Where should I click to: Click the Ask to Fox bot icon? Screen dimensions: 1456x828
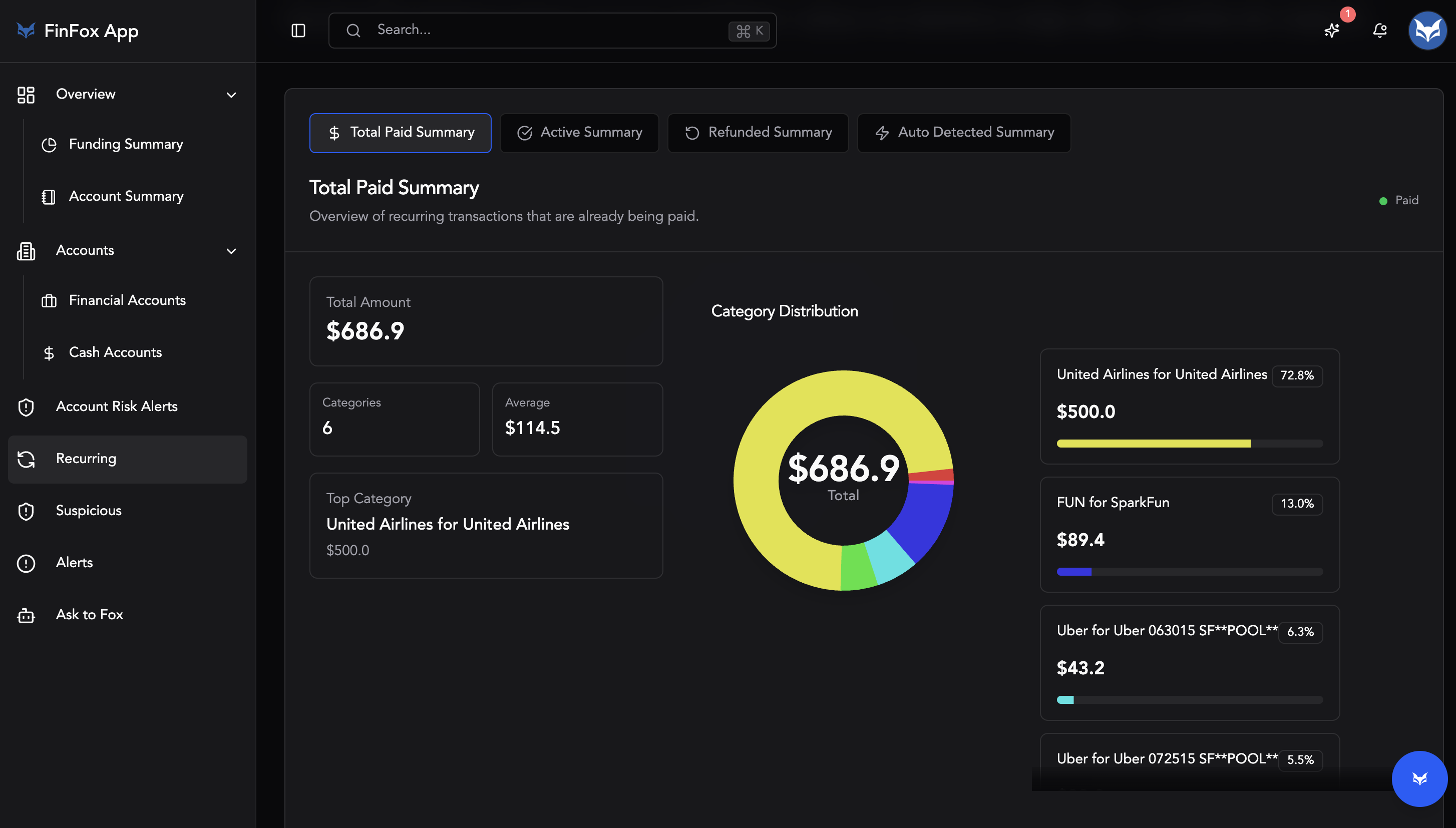pyautogui.click(x=26, y=615)
